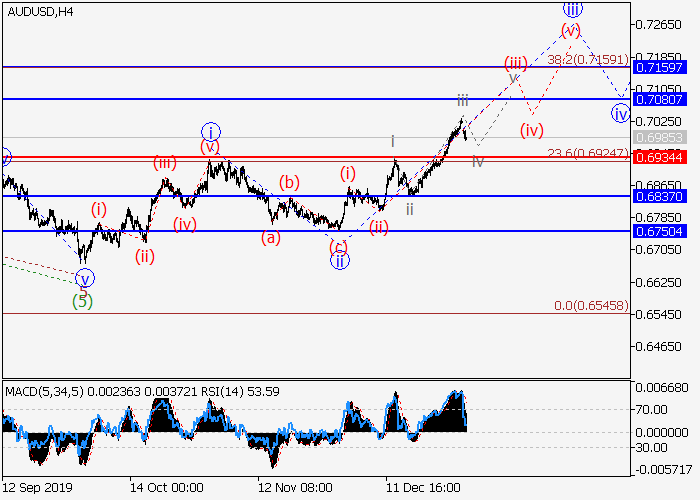Click the 12 Sep 2019 date label

click(x=37, y=487)
